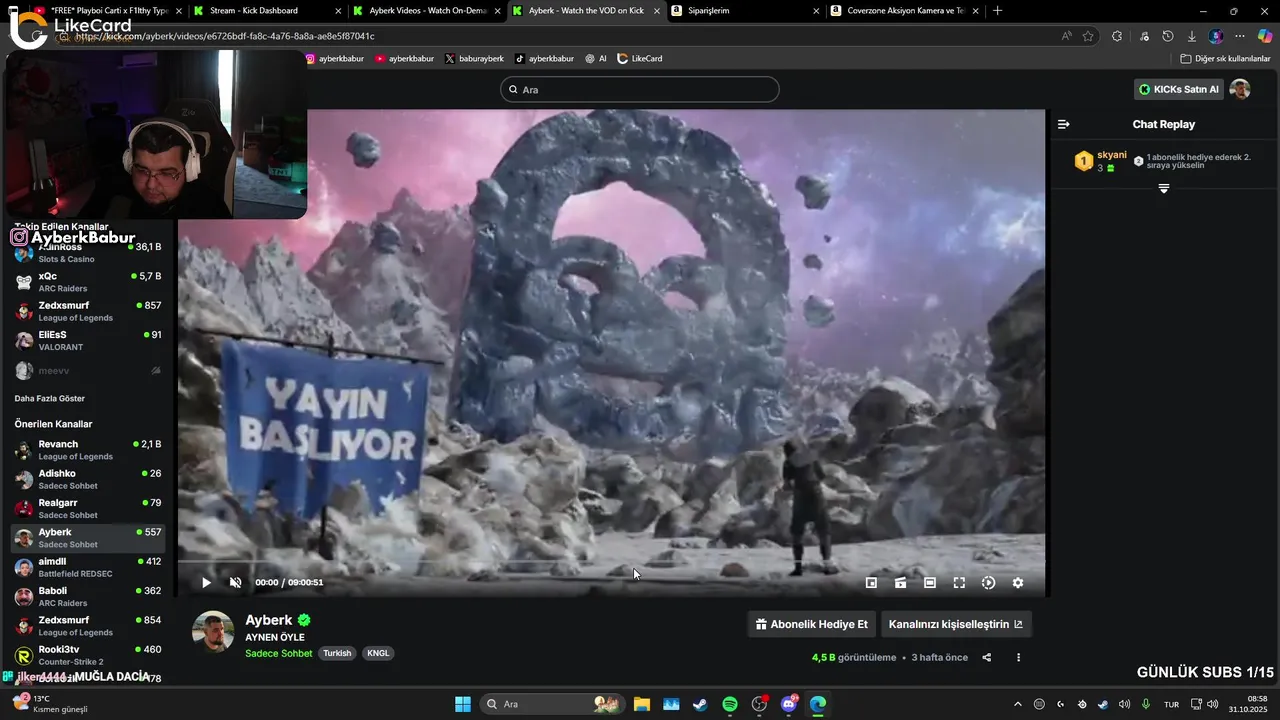
Task: Open EliEsS VALORANT channel
Action: [x=88, y=341]
